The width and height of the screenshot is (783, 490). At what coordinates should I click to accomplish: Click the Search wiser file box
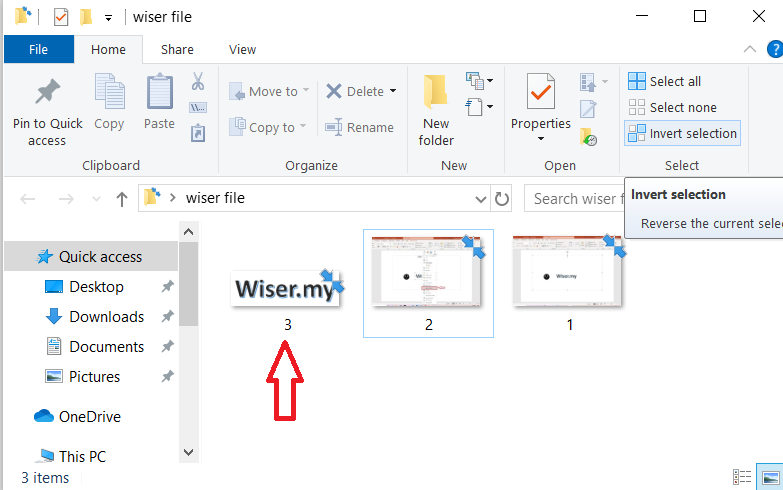pyautogui.click(x=574, y=199)
